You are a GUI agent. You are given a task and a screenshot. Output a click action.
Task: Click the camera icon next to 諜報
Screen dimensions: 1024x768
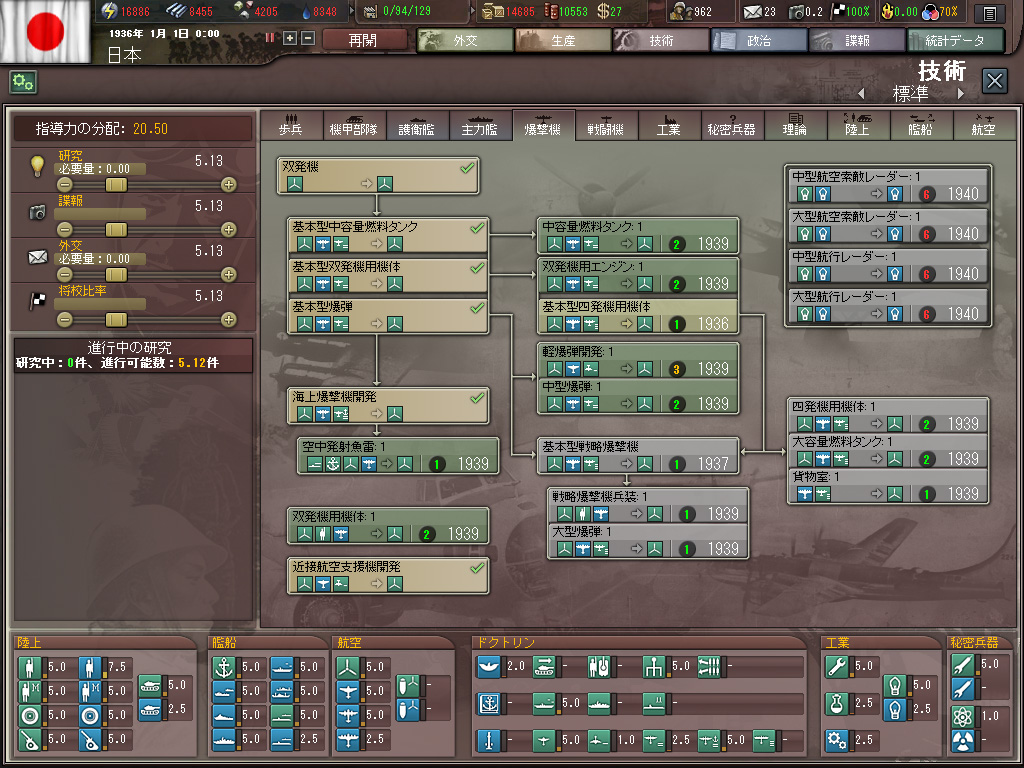click(x=38, y=211)
